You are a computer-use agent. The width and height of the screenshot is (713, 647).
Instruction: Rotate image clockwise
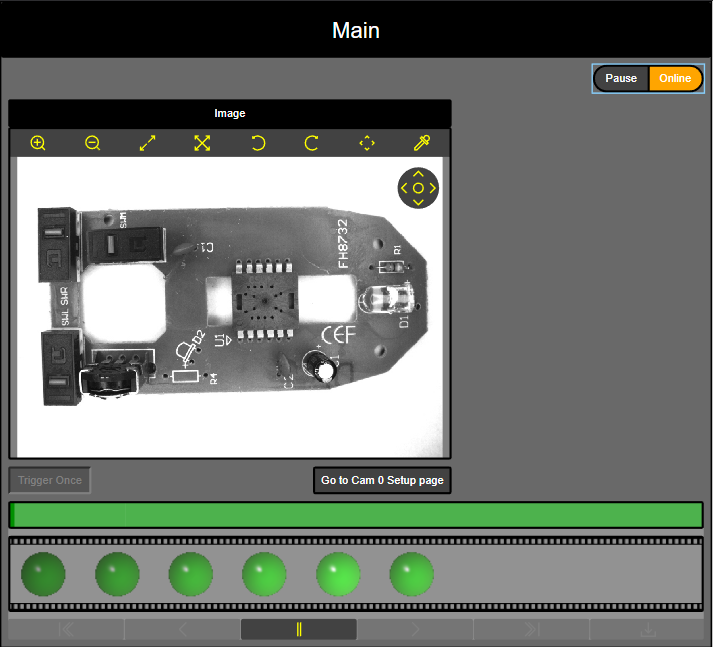click(x=312, y=143)
